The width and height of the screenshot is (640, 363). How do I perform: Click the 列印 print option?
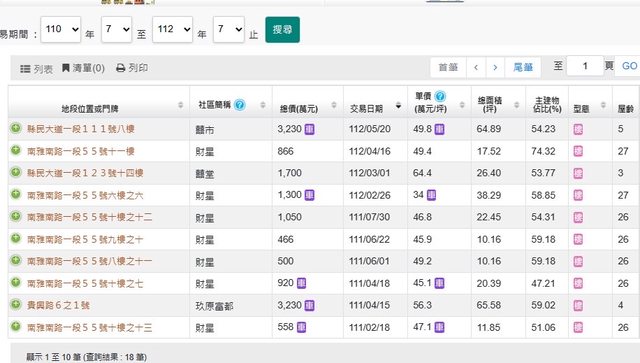pos(132,68)
